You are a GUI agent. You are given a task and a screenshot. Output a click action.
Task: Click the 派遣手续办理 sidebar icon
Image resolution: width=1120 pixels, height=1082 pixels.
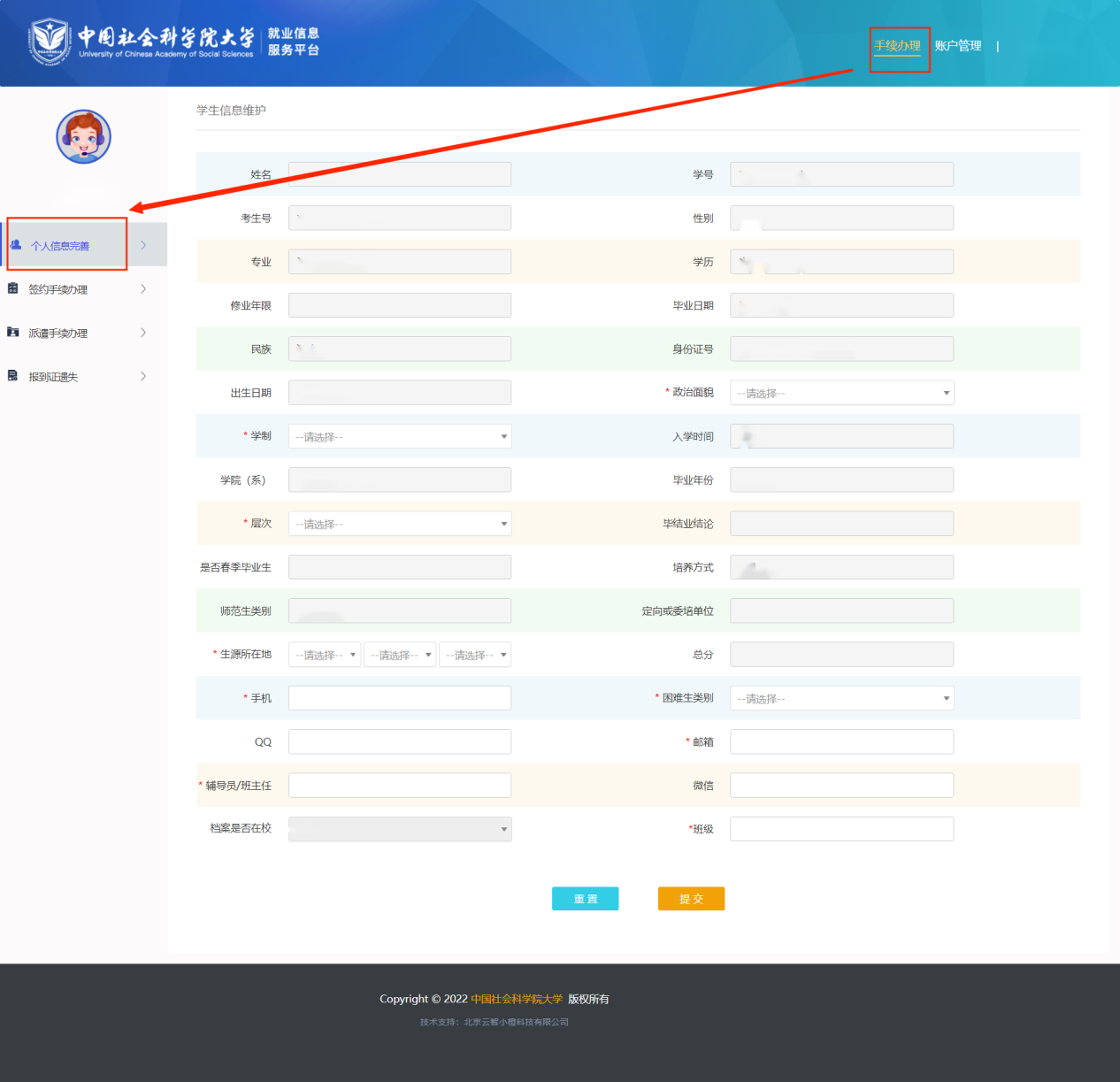[x=13, y=333]
